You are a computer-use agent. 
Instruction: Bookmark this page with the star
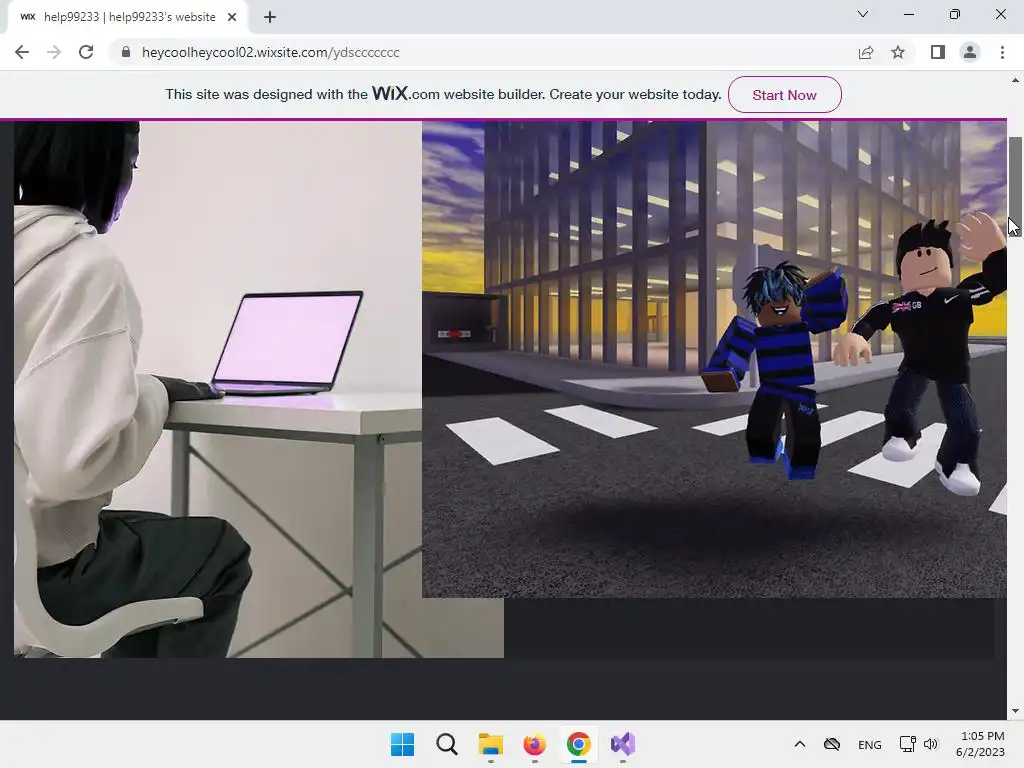pos(898,52)
